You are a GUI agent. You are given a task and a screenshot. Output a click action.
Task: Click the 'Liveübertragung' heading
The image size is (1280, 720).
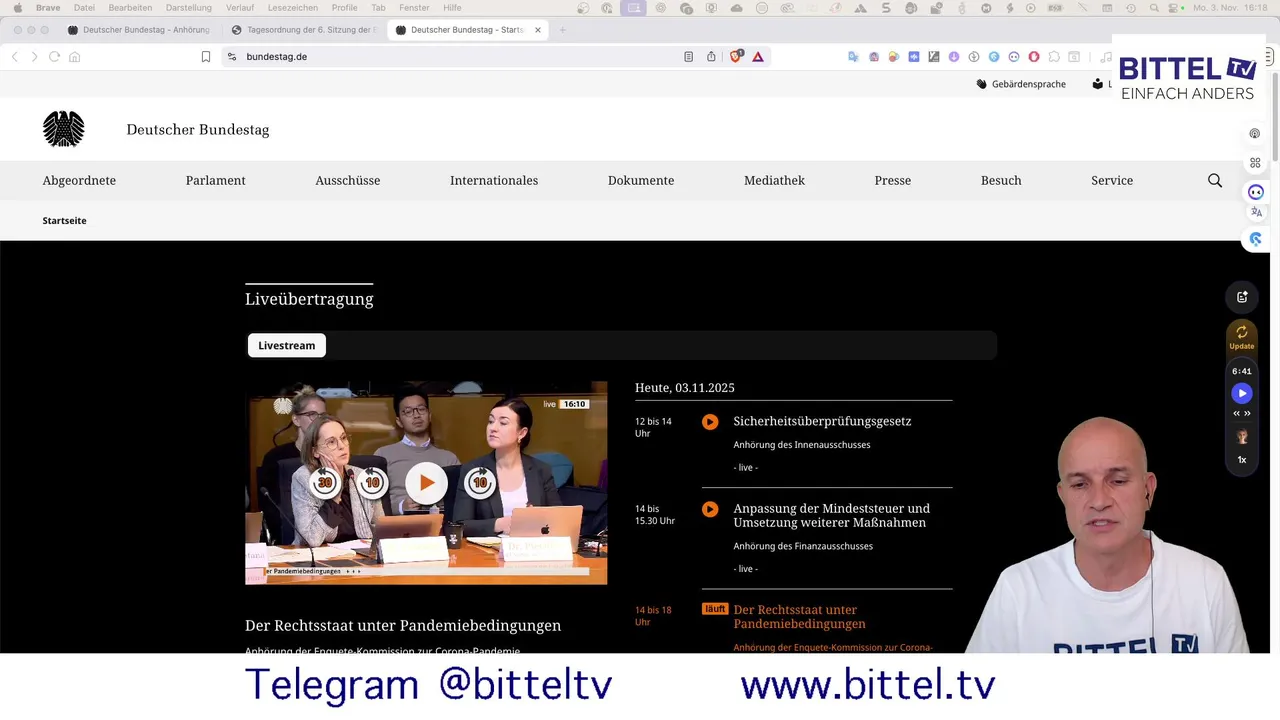tap(309, 299)
